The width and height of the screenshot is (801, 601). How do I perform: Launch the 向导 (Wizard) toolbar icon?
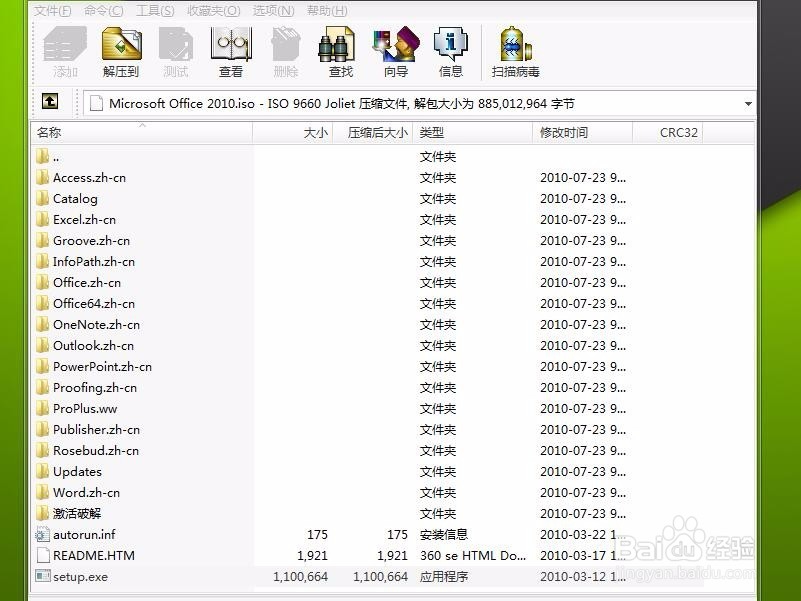pos(396,44)
